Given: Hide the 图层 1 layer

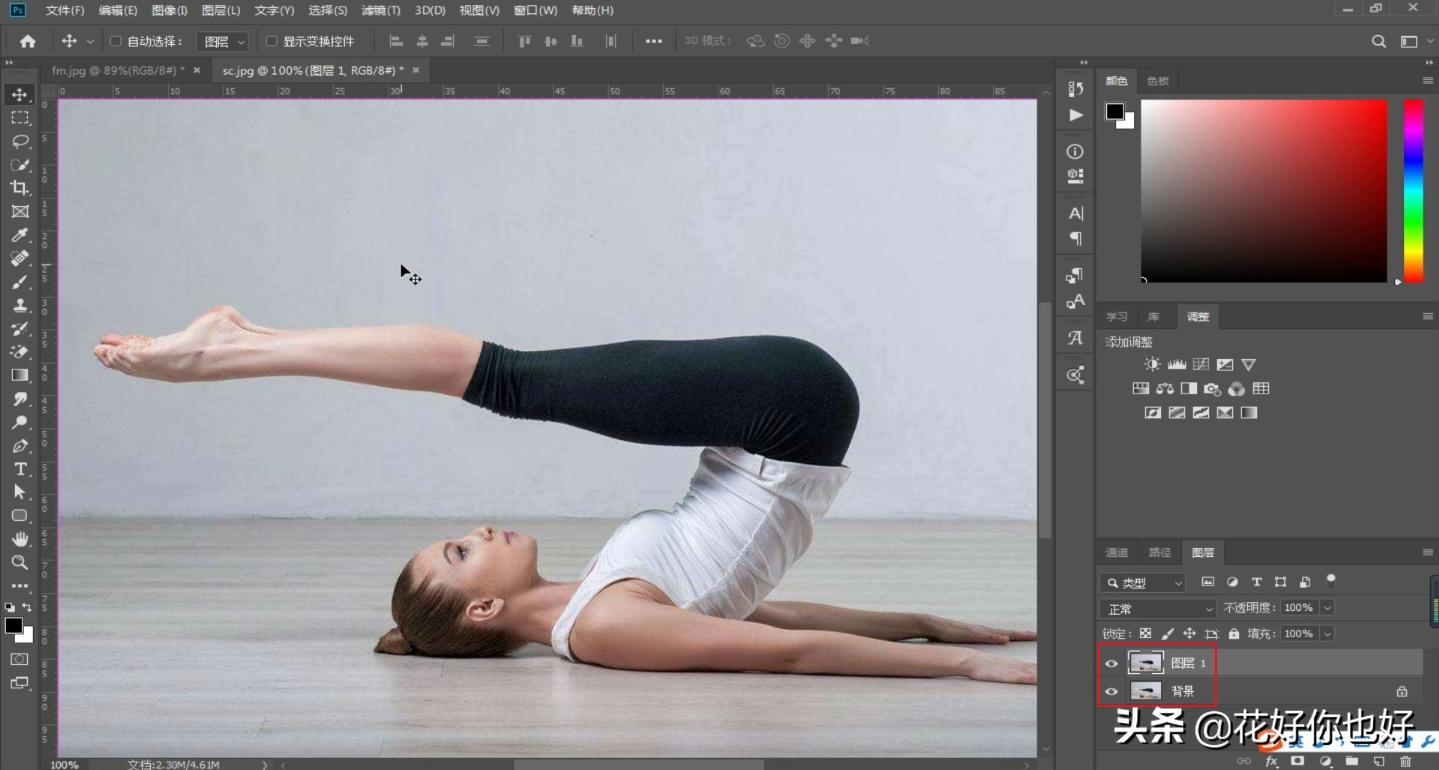Looking at the screenshot, I should 1111,663.
